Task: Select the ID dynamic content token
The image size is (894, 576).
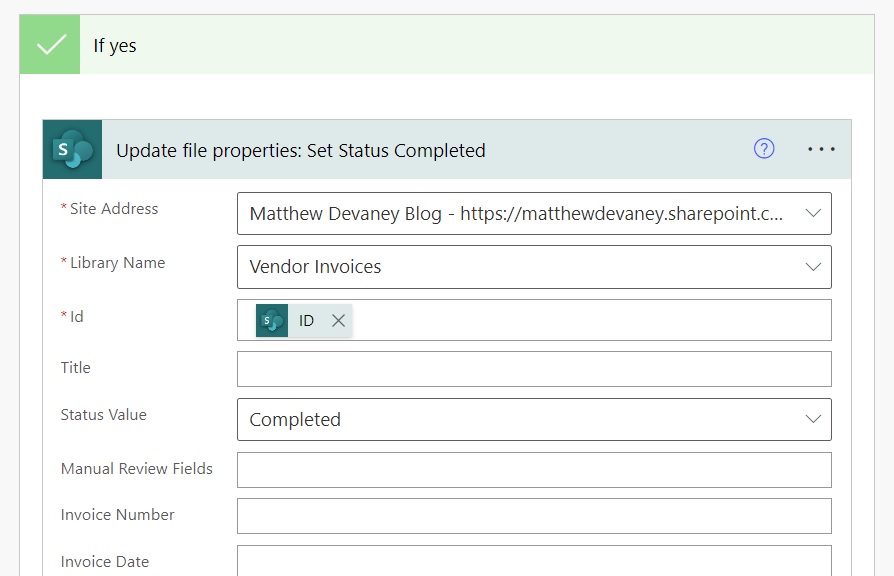Action: (x=305, y=319)
